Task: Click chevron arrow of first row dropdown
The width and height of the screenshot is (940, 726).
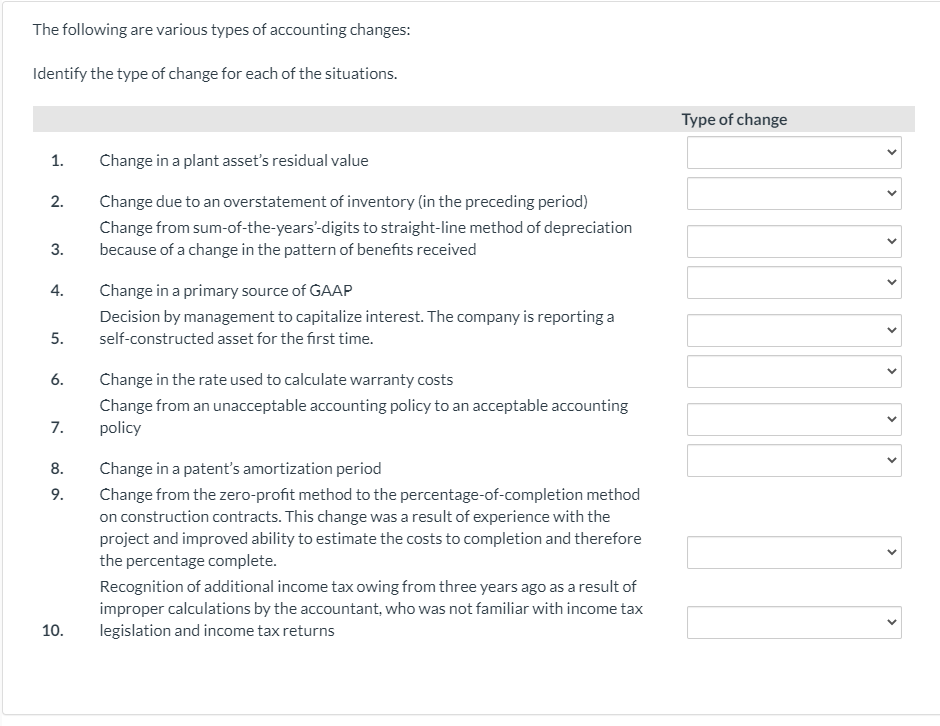Action: point(891,152)
